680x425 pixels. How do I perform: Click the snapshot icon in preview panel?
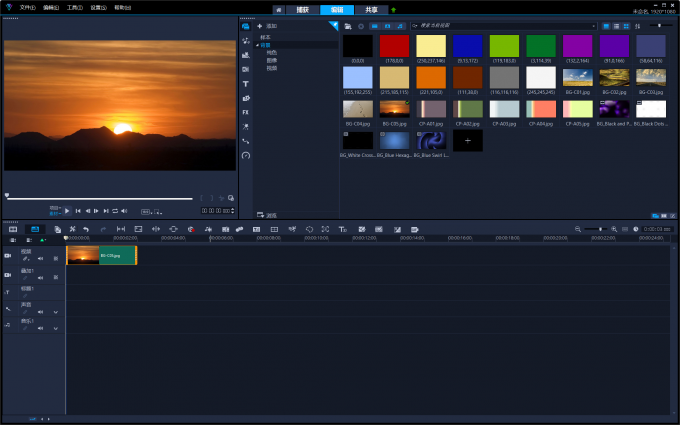pos(231,198)
